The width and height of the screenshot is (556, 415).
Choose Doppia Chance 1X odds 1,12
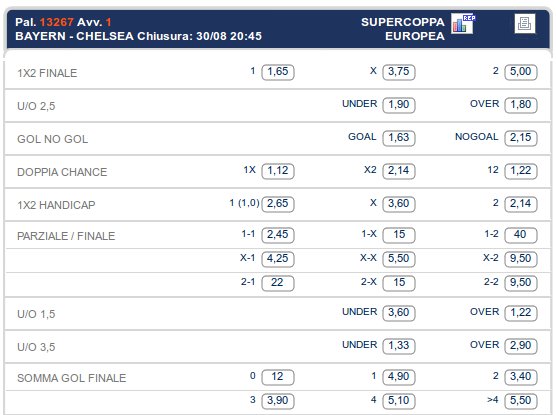tap(278, 171)
